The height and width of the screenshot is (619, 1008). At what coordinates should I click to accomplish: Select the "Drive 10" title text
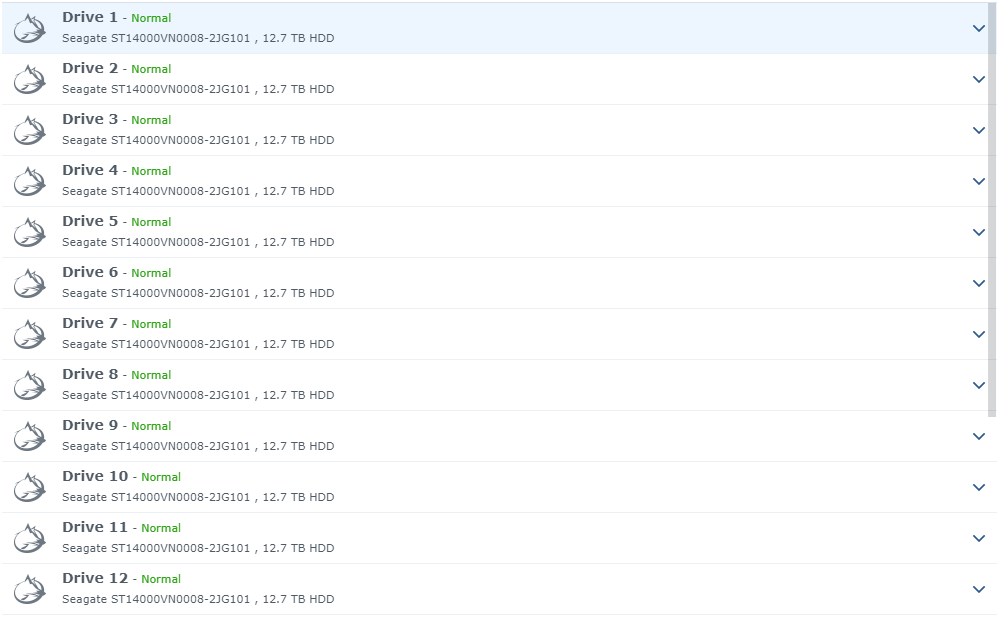tap(95, 476)
